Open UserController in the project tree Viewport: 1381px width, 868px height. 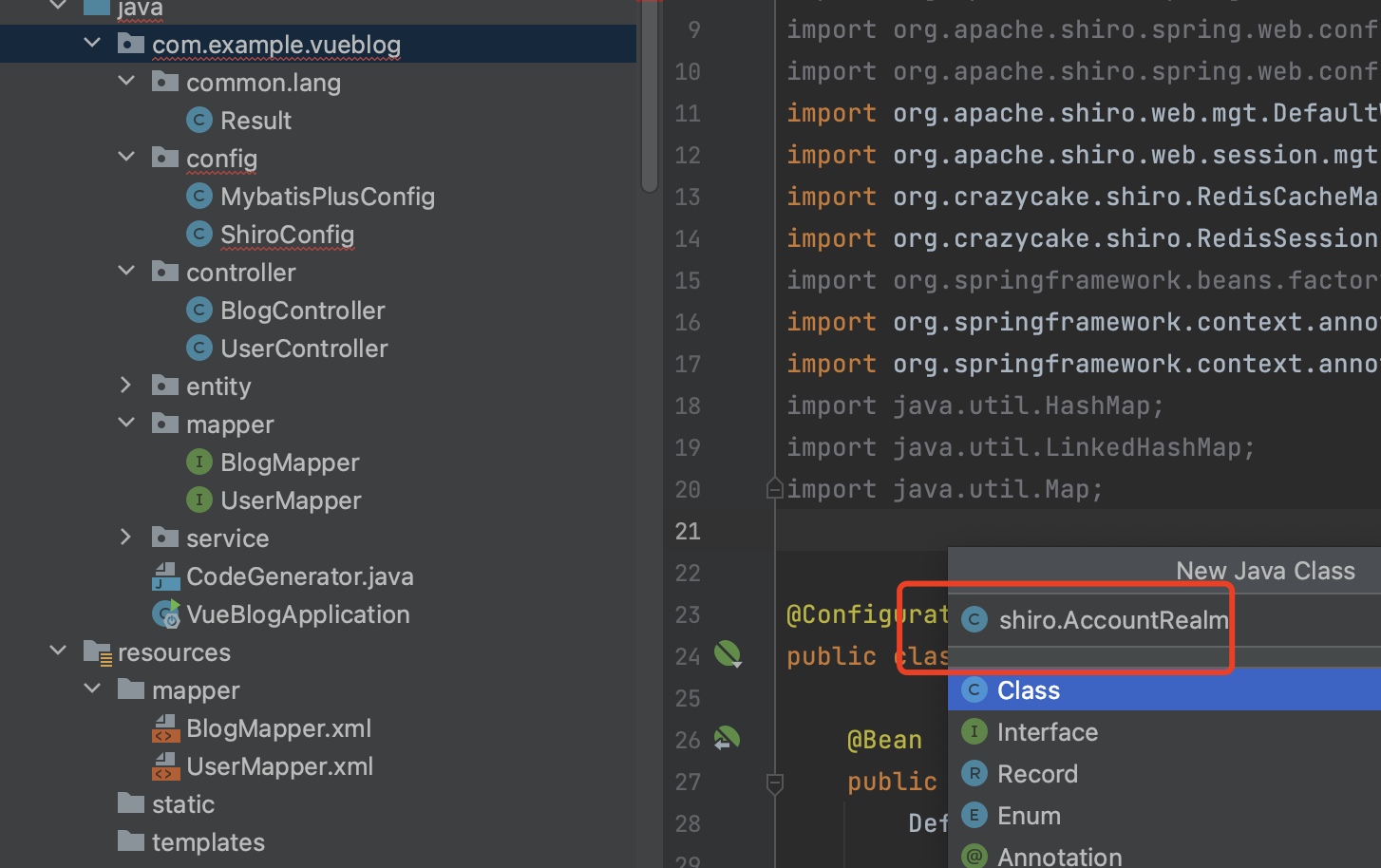304,349
